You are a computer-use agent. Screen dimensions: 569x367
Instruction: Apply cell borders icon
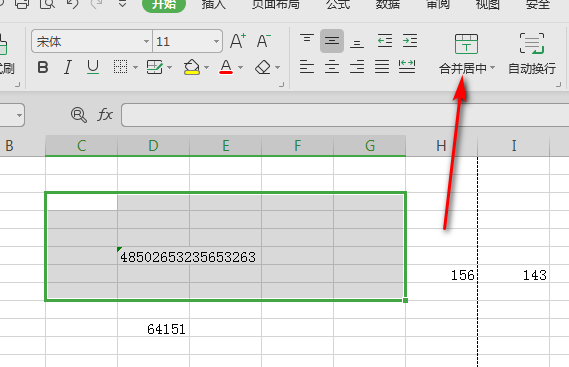(120, 67)
